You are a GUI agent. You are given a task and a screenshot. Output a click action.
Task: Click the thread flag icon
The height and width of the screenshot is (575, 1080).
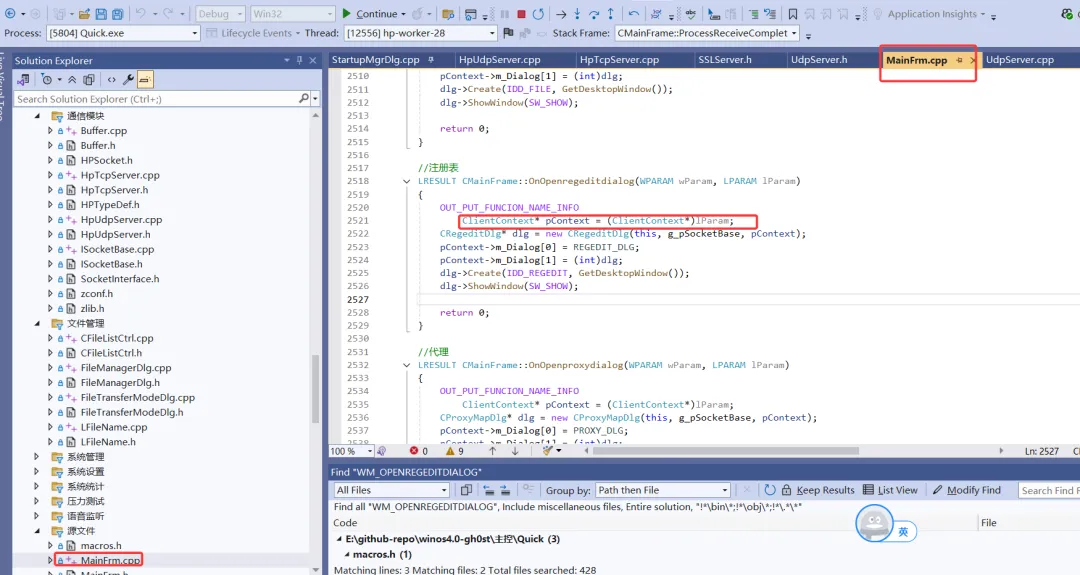(x=508, y=32)
